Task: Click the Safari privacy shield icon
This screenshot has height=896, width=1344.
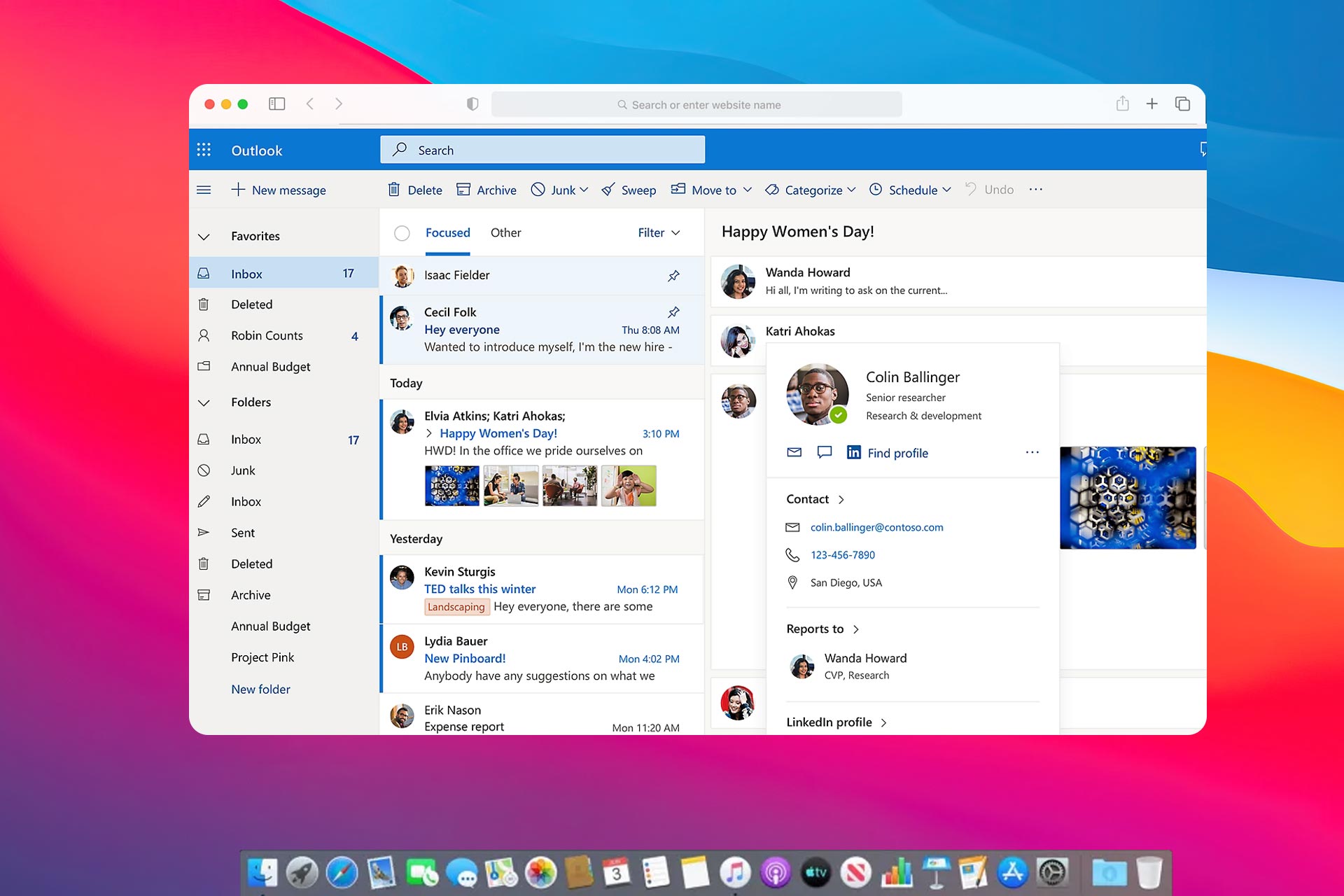Action: [x=472, y=104]
